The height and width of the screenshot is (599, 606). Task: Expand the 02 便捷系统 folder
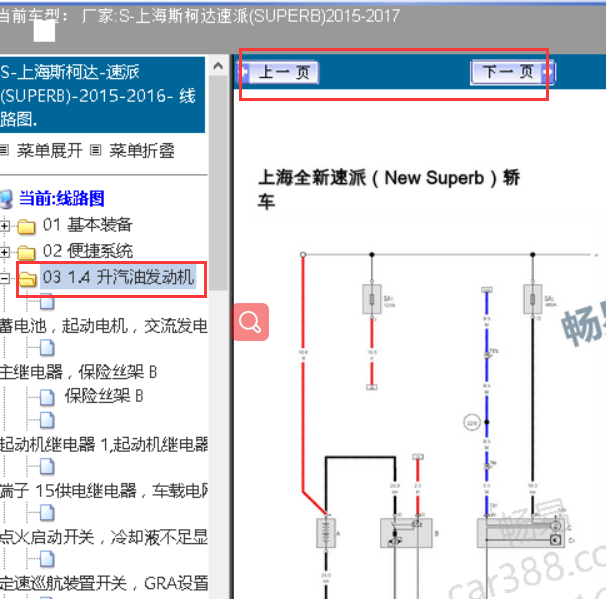point(4,252)
